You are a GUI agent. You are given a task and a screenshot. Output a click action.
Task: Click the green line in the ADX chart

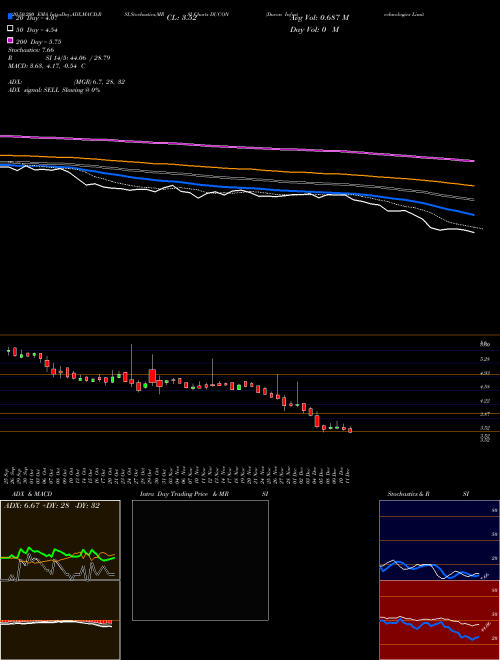click(57, 554)
